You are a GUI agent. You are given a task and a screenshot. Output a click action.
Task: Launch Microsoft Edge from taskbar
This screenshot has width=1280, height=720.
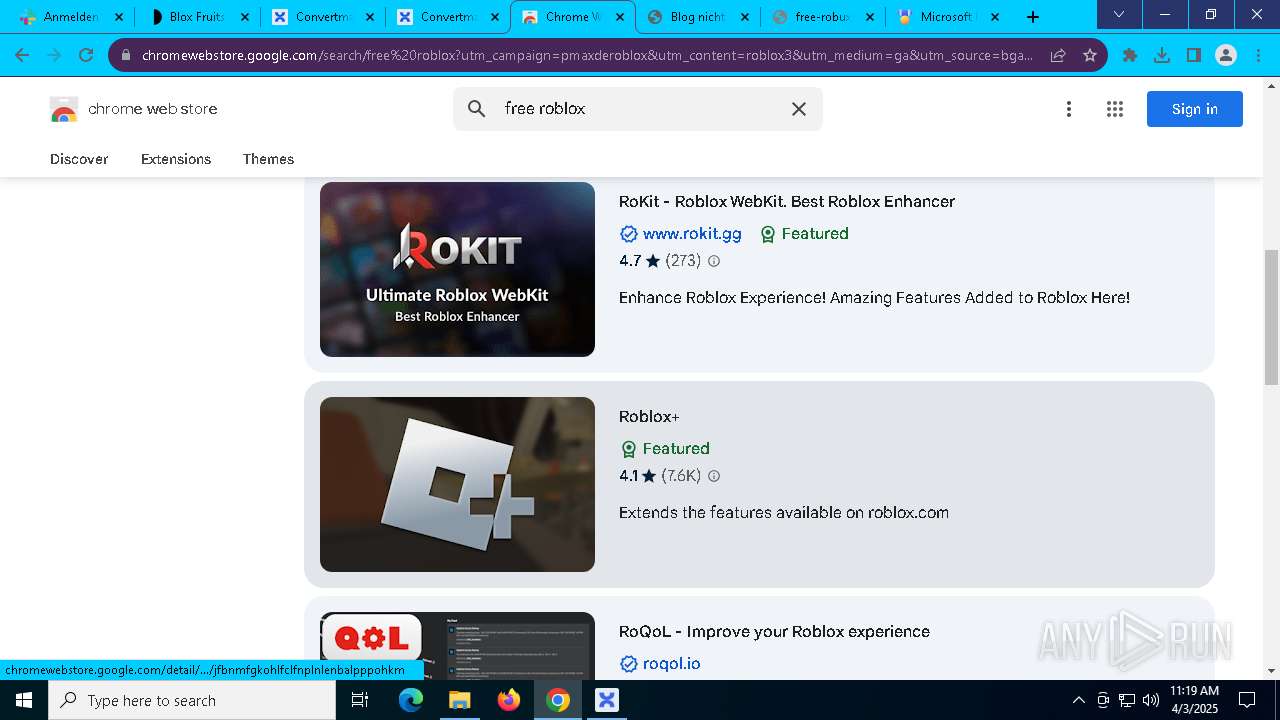pyautogui.click(x=411, y=700)
